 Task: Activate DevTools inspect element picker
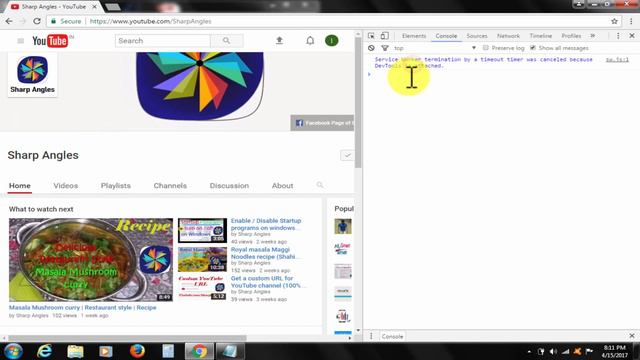[x=371, y=36]
